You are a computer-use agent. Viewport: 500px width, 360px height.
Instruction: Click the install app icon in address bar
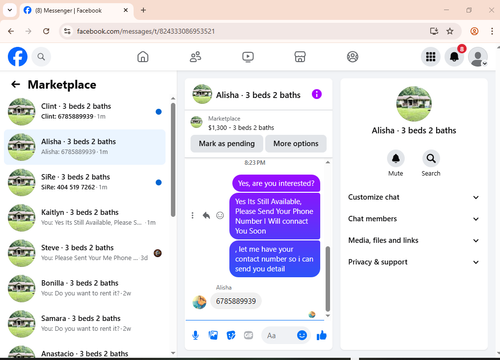click(x=434, y=31)
